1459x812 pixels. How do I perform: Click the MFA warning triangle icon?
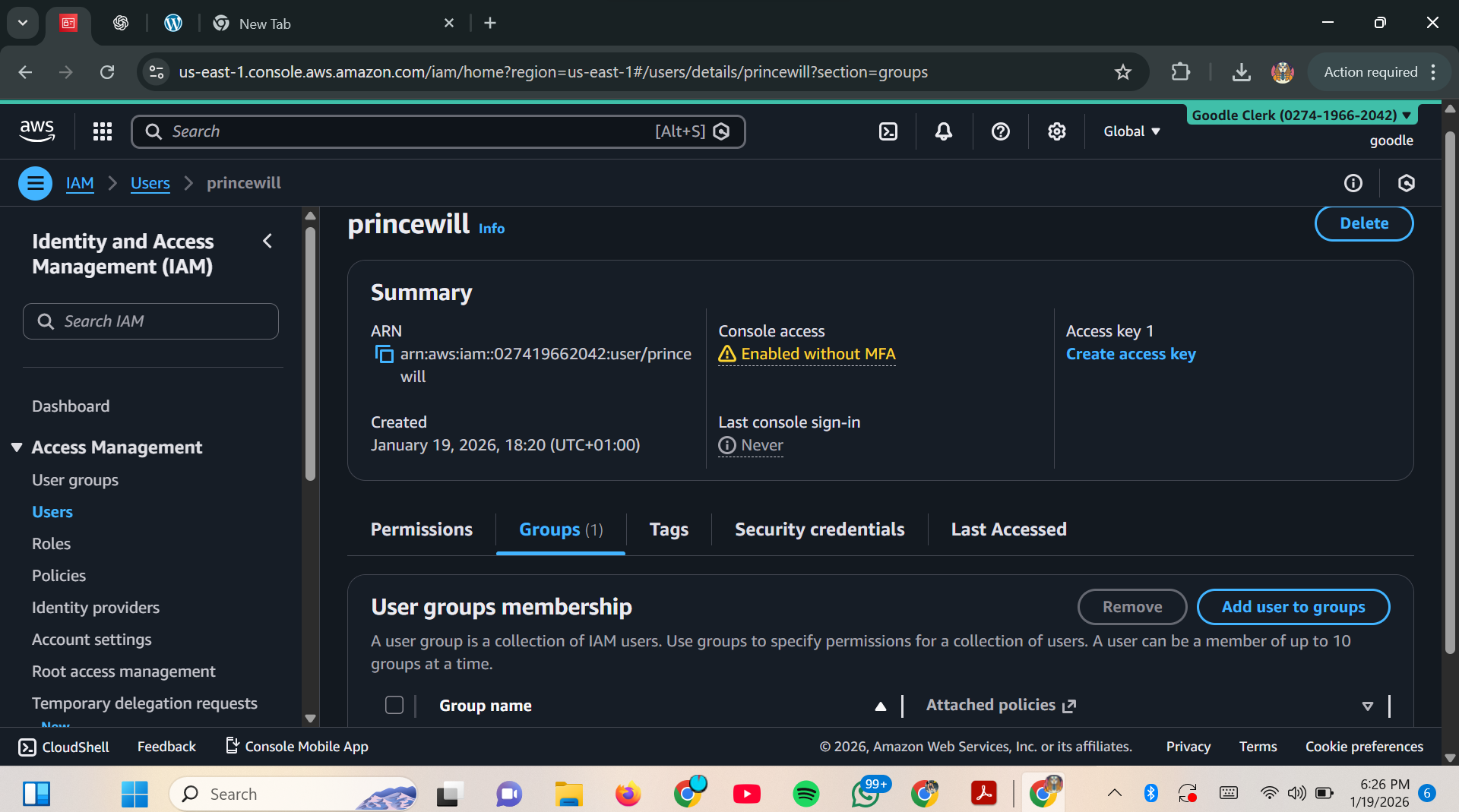tap(727, 354)
